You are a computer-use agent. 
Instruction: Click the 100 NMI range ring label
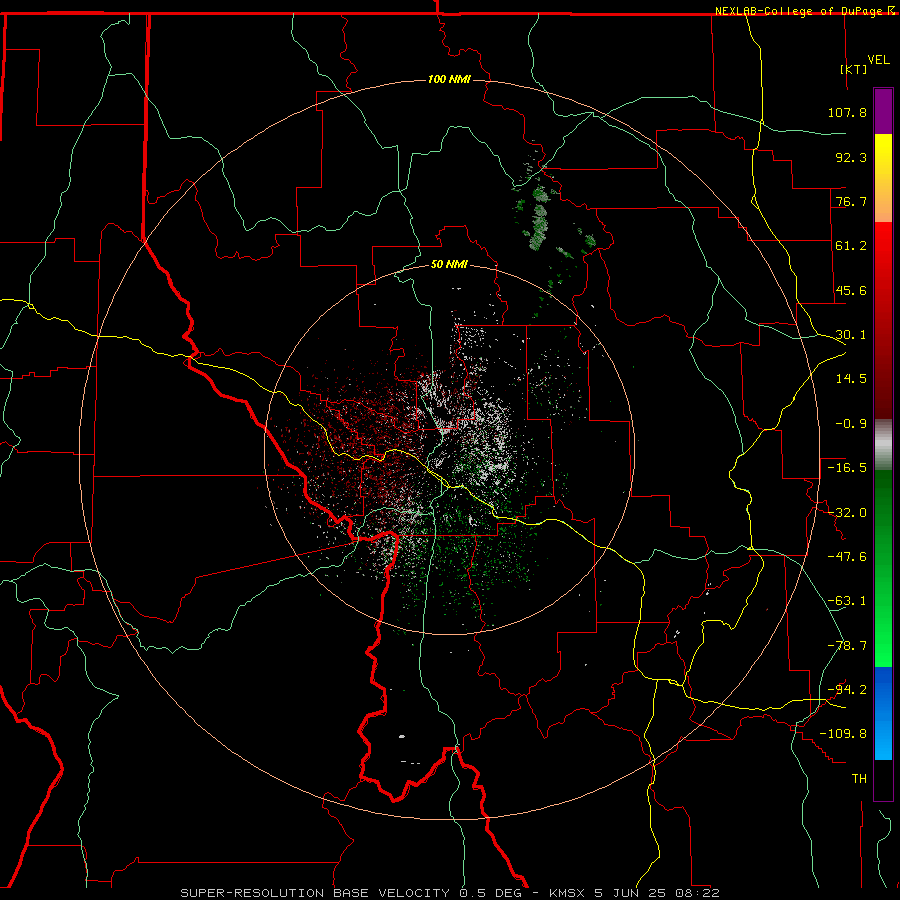pyautogui.click(x=449, y=79)
